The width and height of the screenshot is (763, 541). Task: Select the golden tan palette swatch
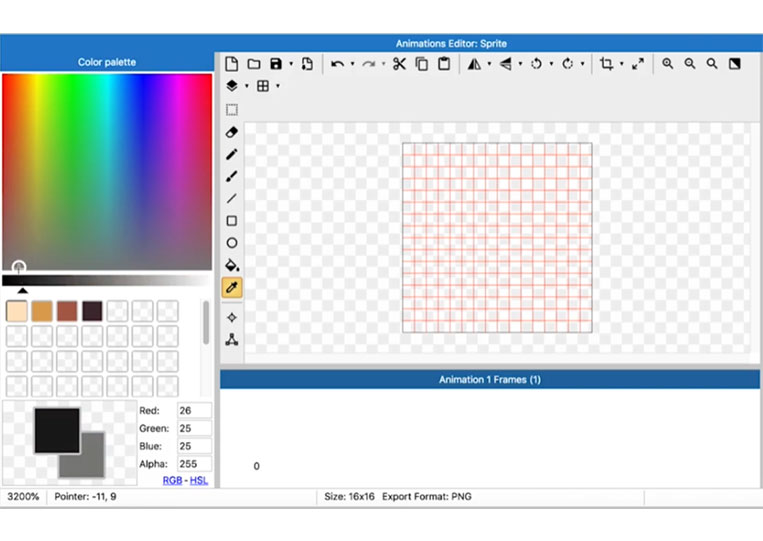[x=42, y=311]
